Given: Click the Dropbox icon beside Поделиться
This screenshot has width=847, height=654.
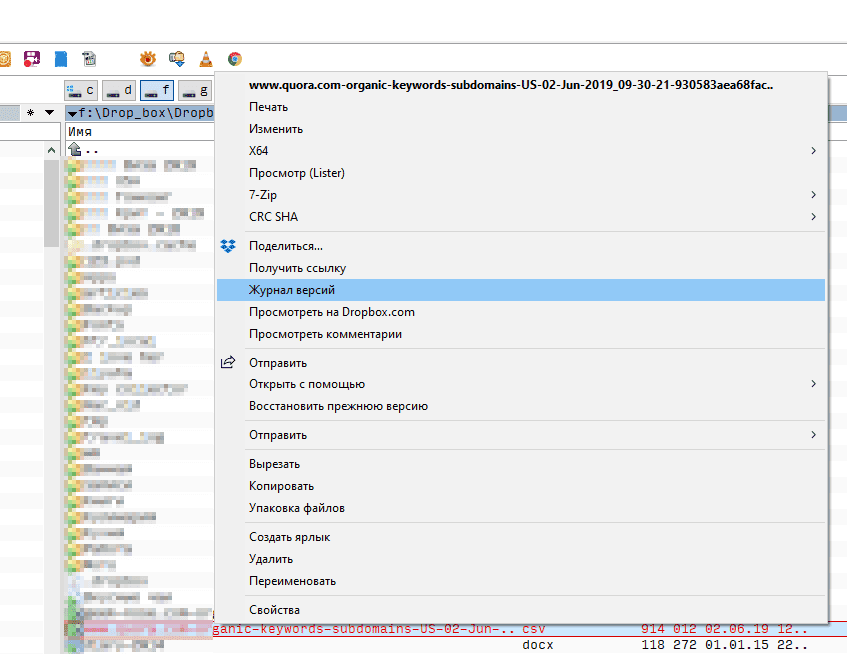Looking at the screenshot, I should tap(229, 246).
